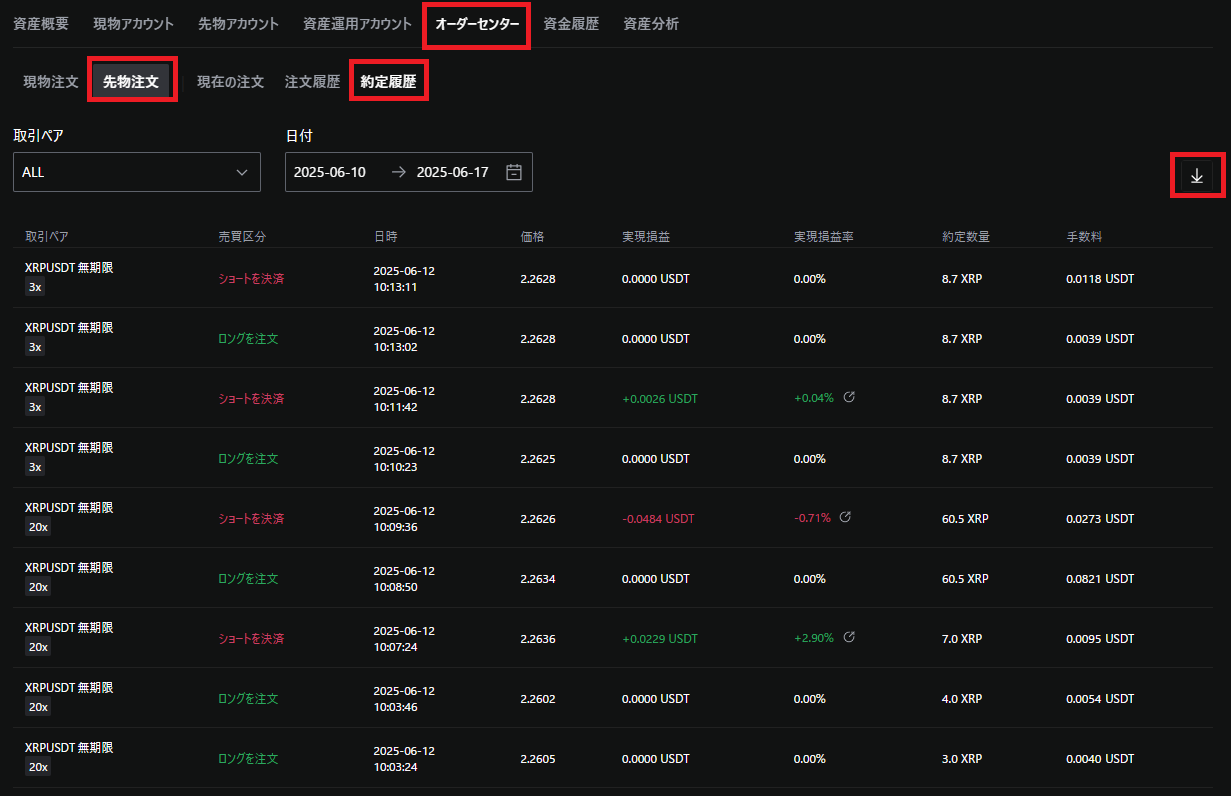This screenshot has height=796, width=1231.
Task: Click the 3x badge in 10:13:02 row
Action: pyautogui.click(x=35, y=347)
